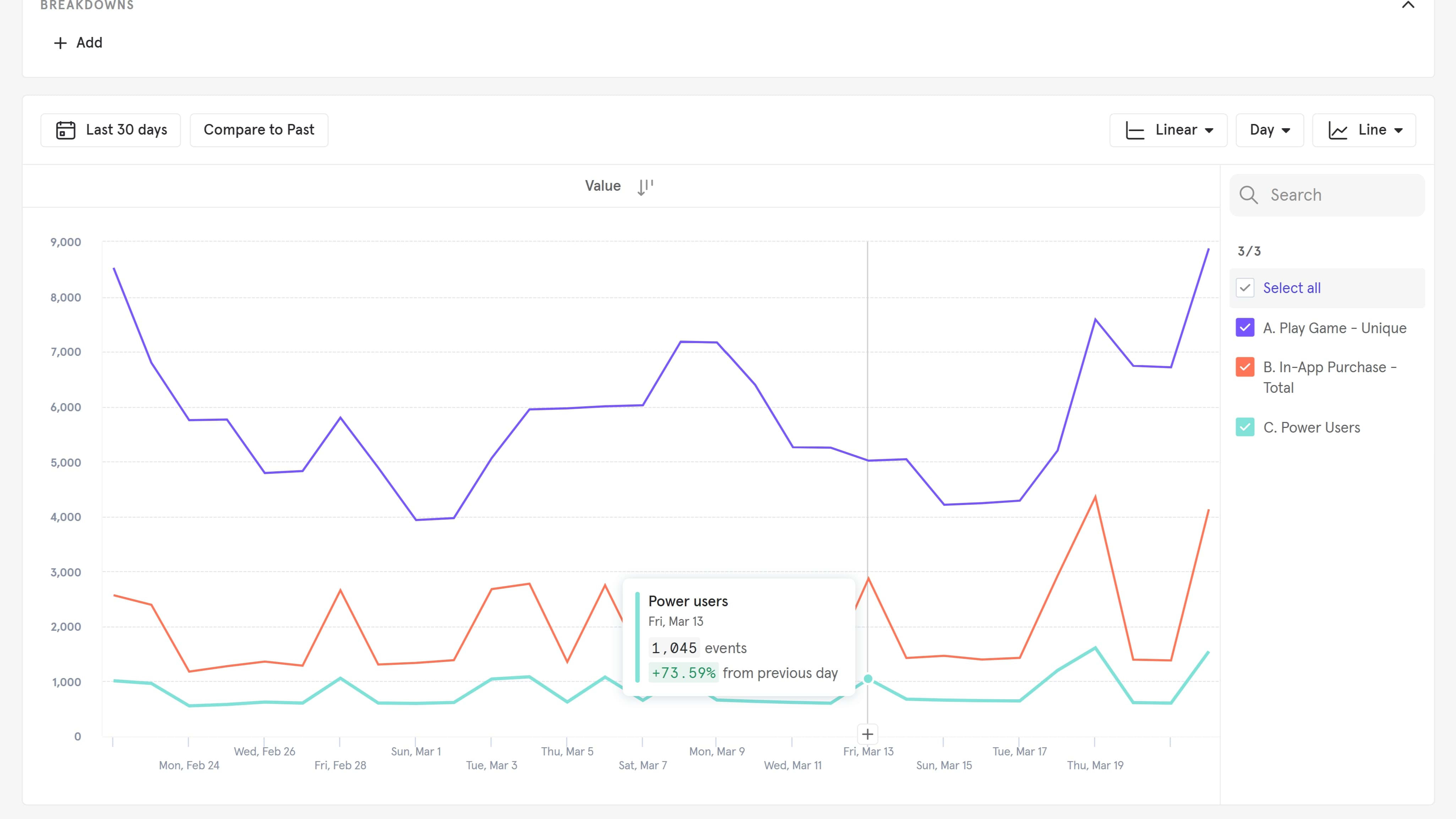Click the plus annotation marker at Fri, Mar 13

(868, 734)
